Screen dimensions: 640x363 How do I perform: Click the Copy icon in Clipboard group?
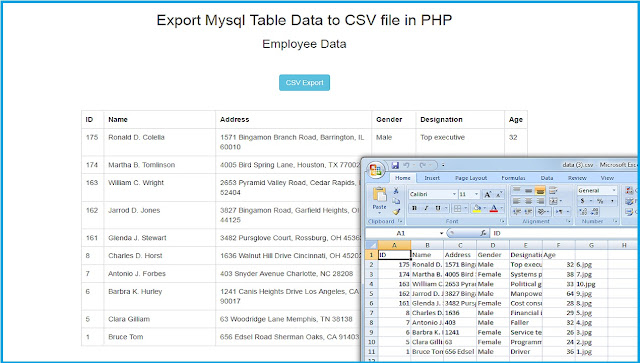396,201
